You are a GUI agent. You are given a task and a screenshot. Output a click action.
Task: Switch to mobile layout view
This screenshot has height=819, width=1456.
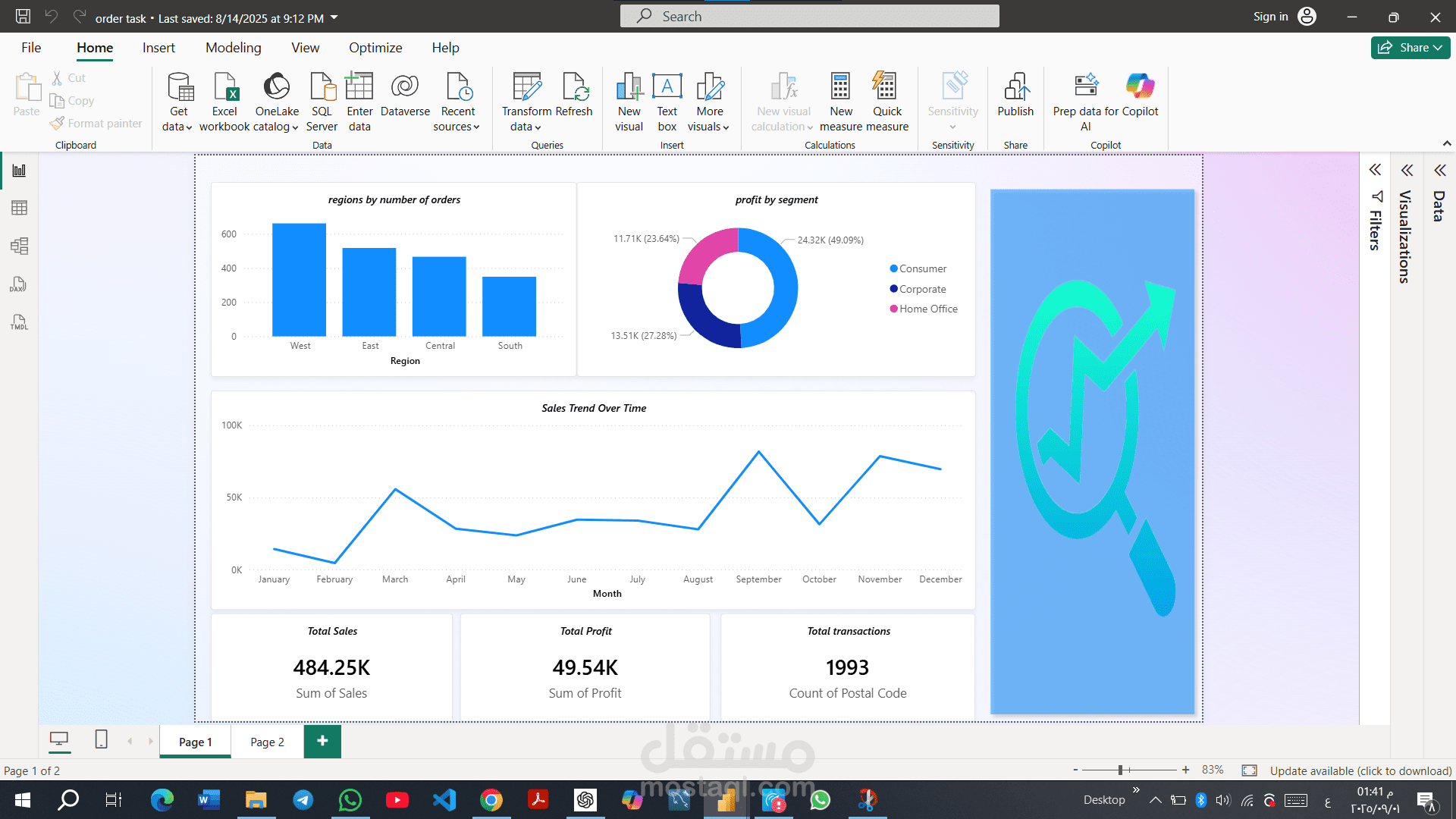pos(101,739)
